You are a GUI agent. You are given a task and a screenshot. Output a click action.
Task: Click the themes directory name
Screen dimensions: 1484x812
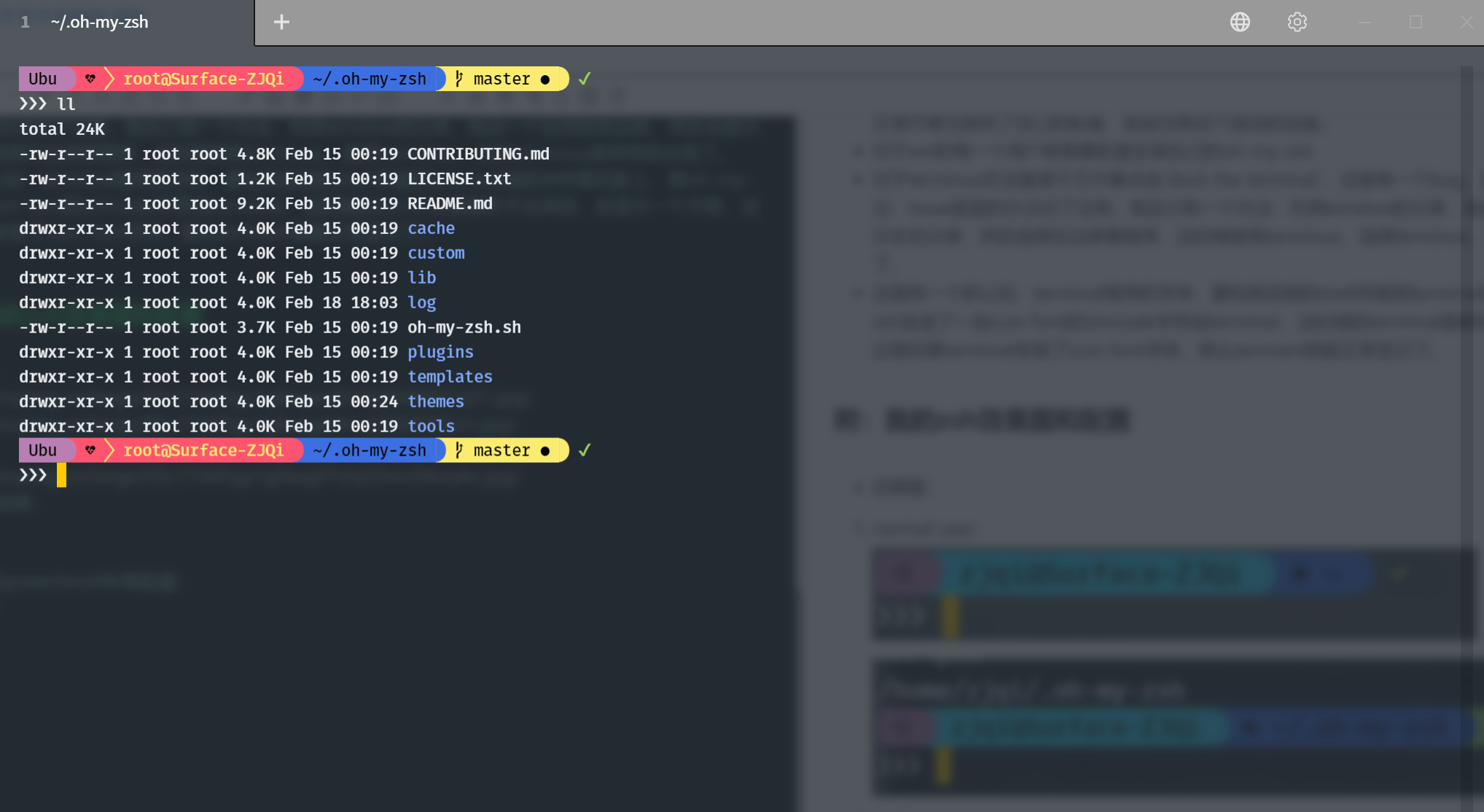pyautogui.click(x=436, y=402)
